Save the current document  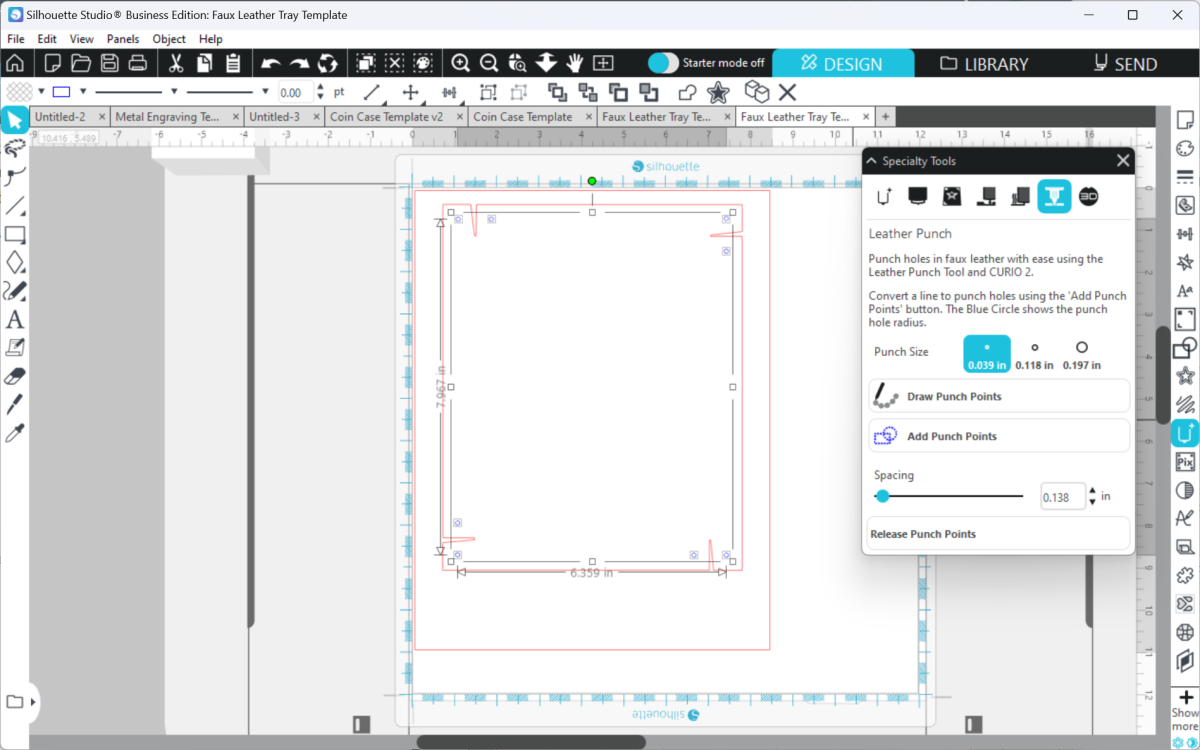110,63
